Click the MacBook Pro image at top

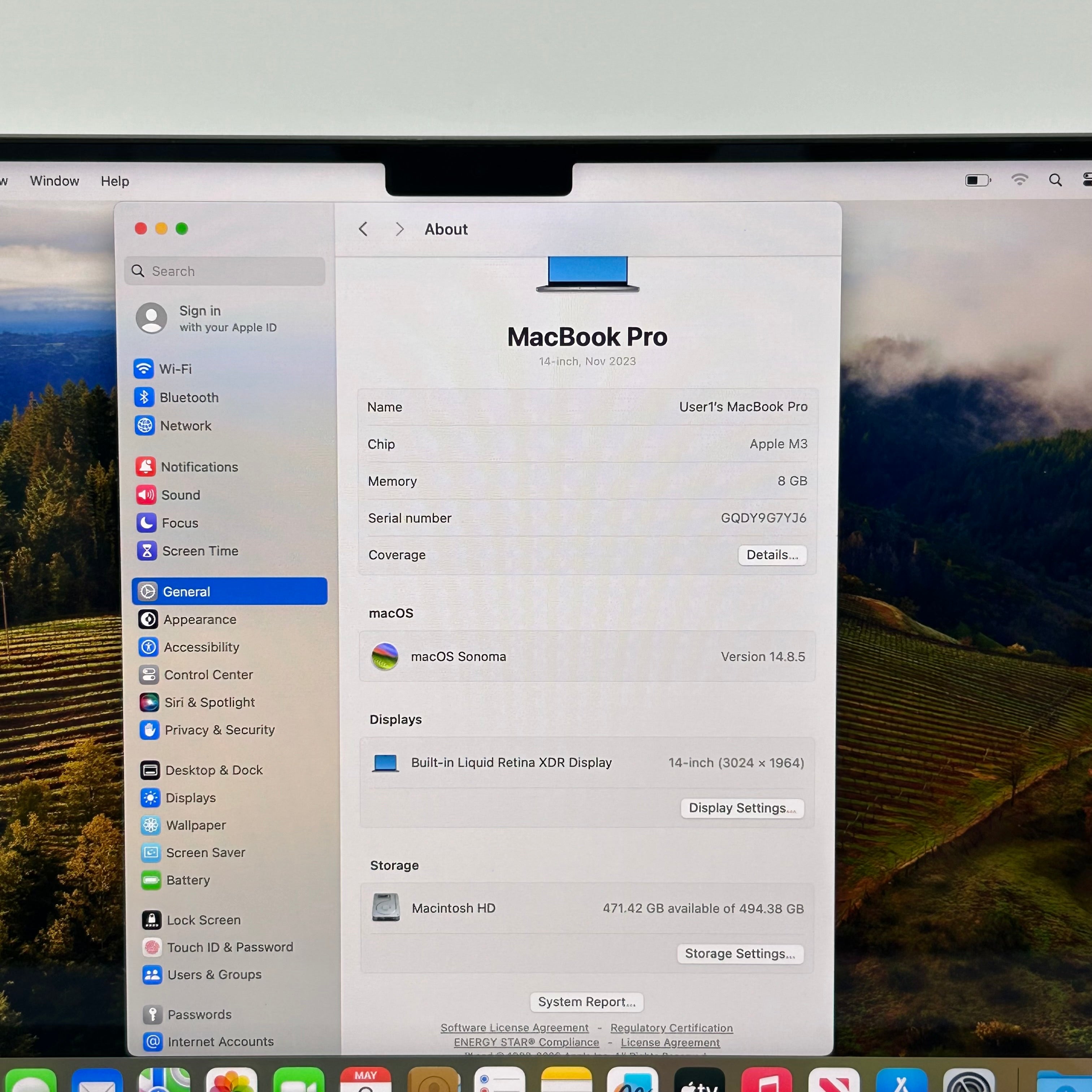[587, 274]
